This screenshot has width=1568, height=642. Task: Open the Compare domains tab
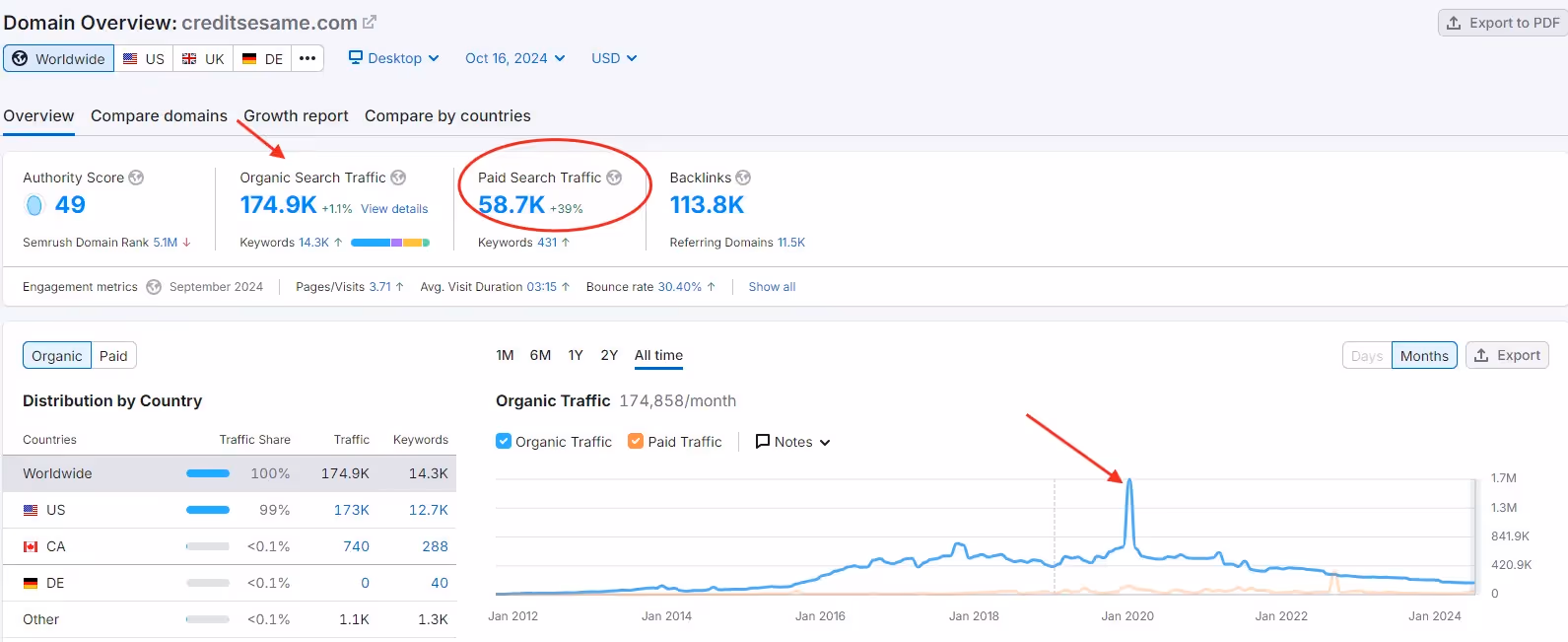click(159, 115)
